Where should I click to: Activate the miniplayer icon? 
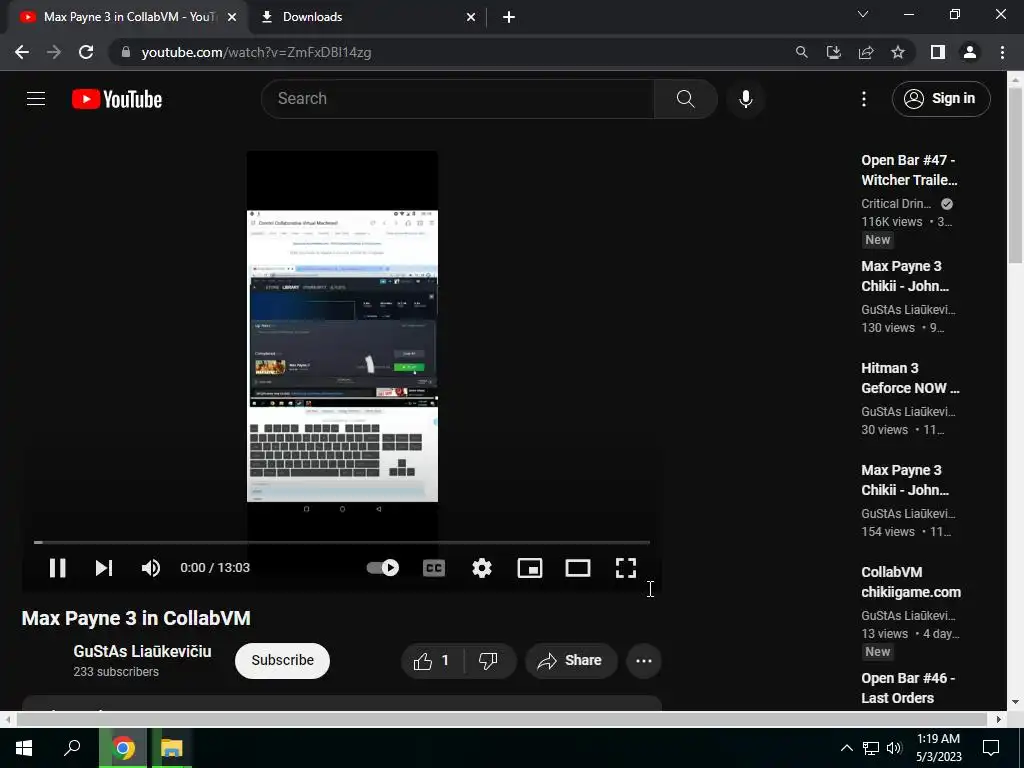530,568
